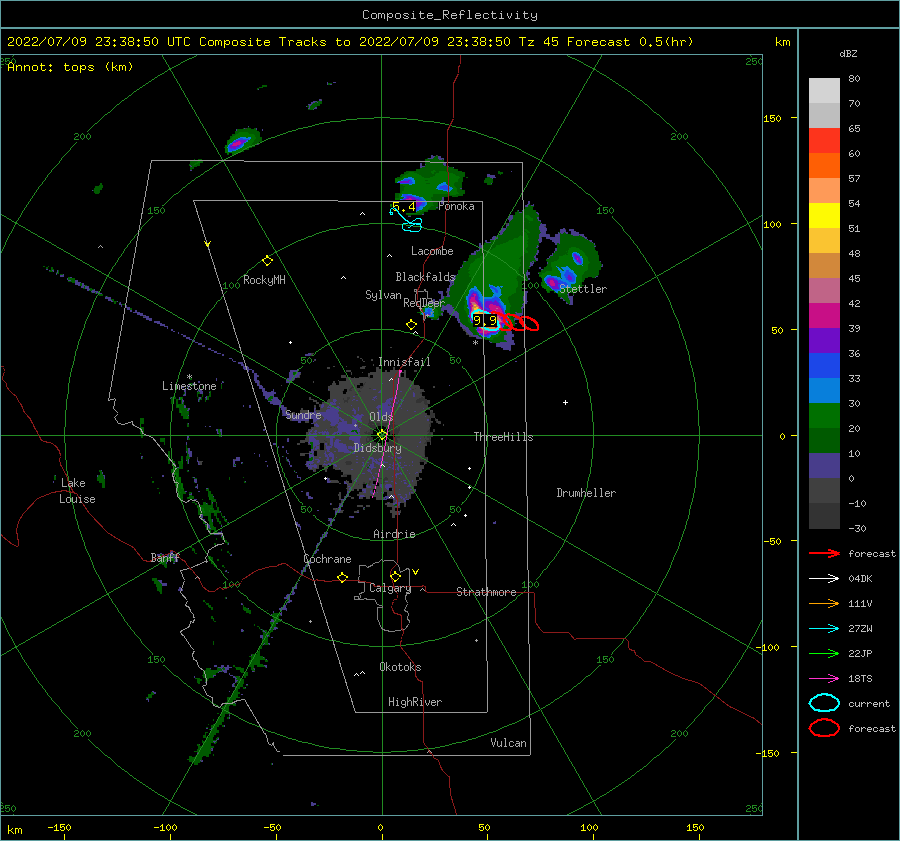Select the red 65 dBZ legend swatch
900x841 pixels.
point(824,140)
